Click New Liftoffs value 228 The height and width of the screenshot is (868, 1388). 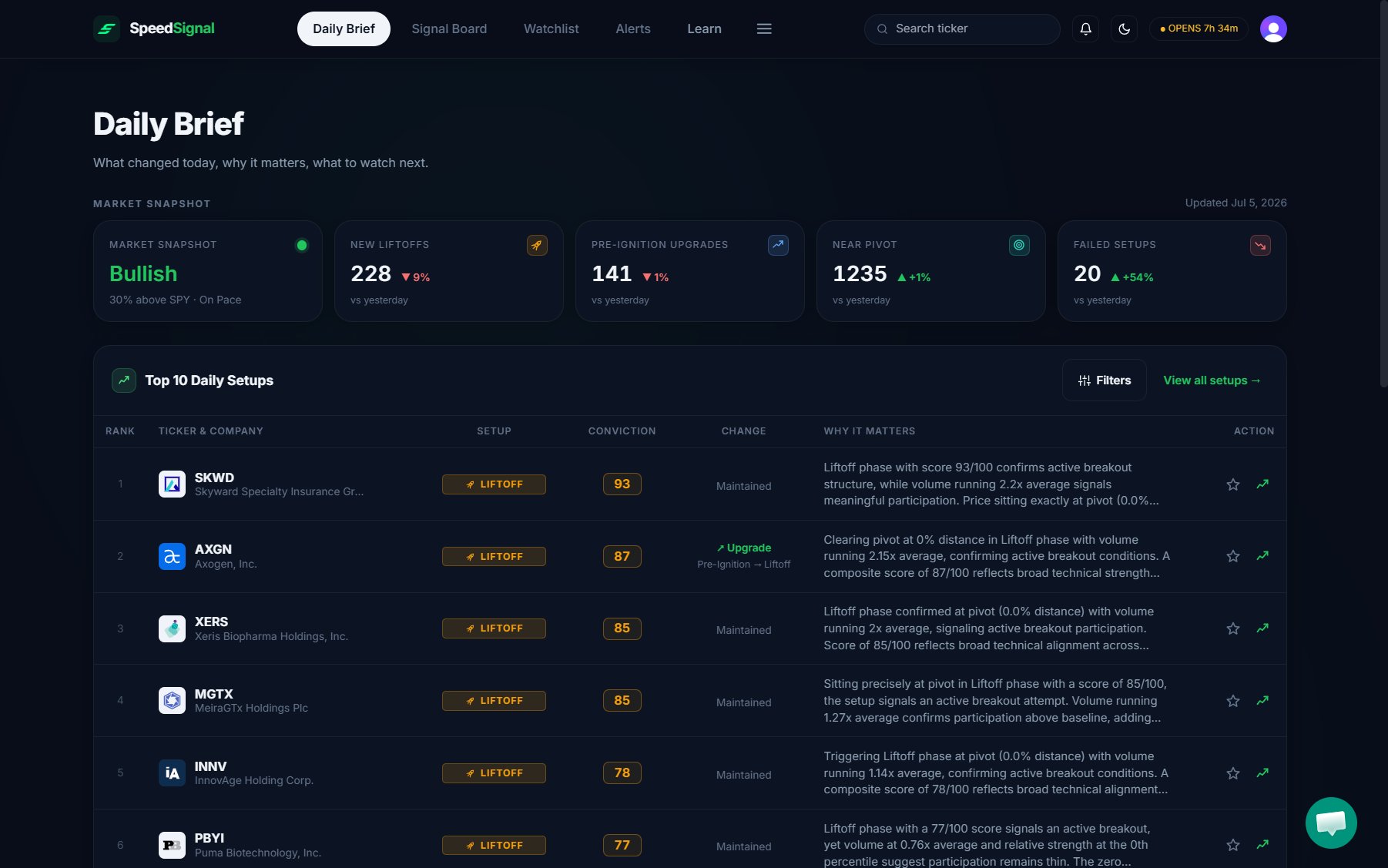coord(371,274)
